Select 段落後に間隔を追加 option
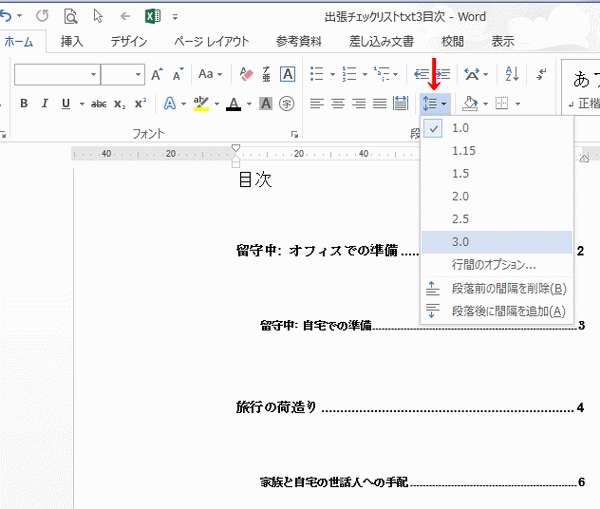This screenshot has height=509, width=600. point(497,311)
